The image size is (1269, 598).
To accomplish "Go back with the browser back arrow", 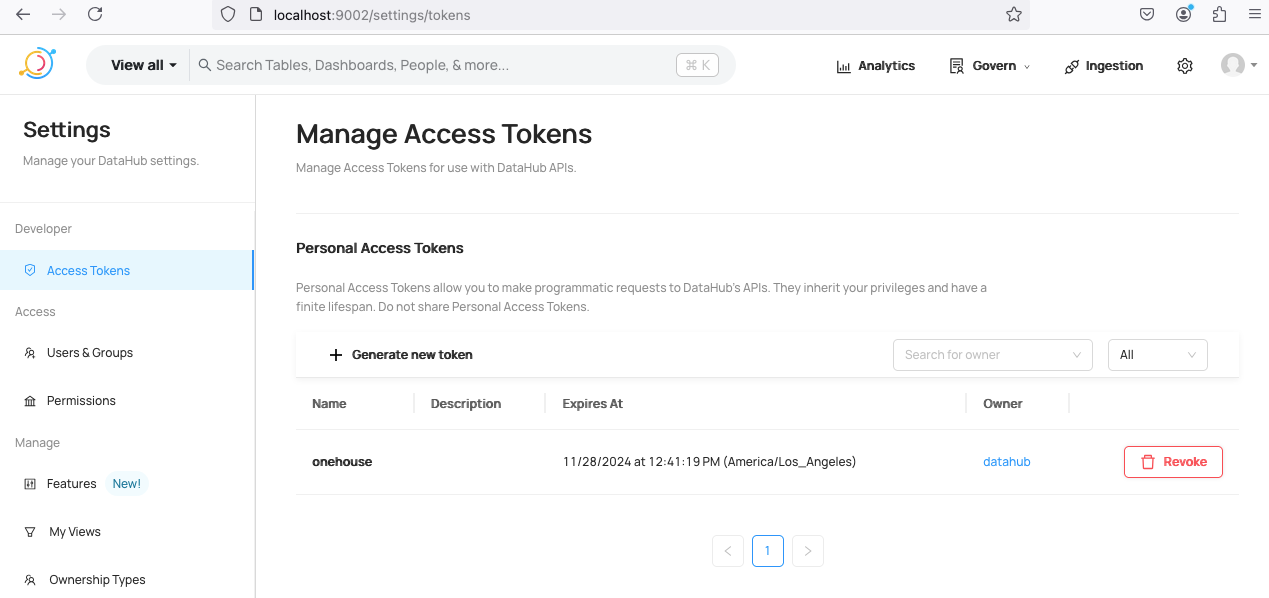I will tap(23, 14).
